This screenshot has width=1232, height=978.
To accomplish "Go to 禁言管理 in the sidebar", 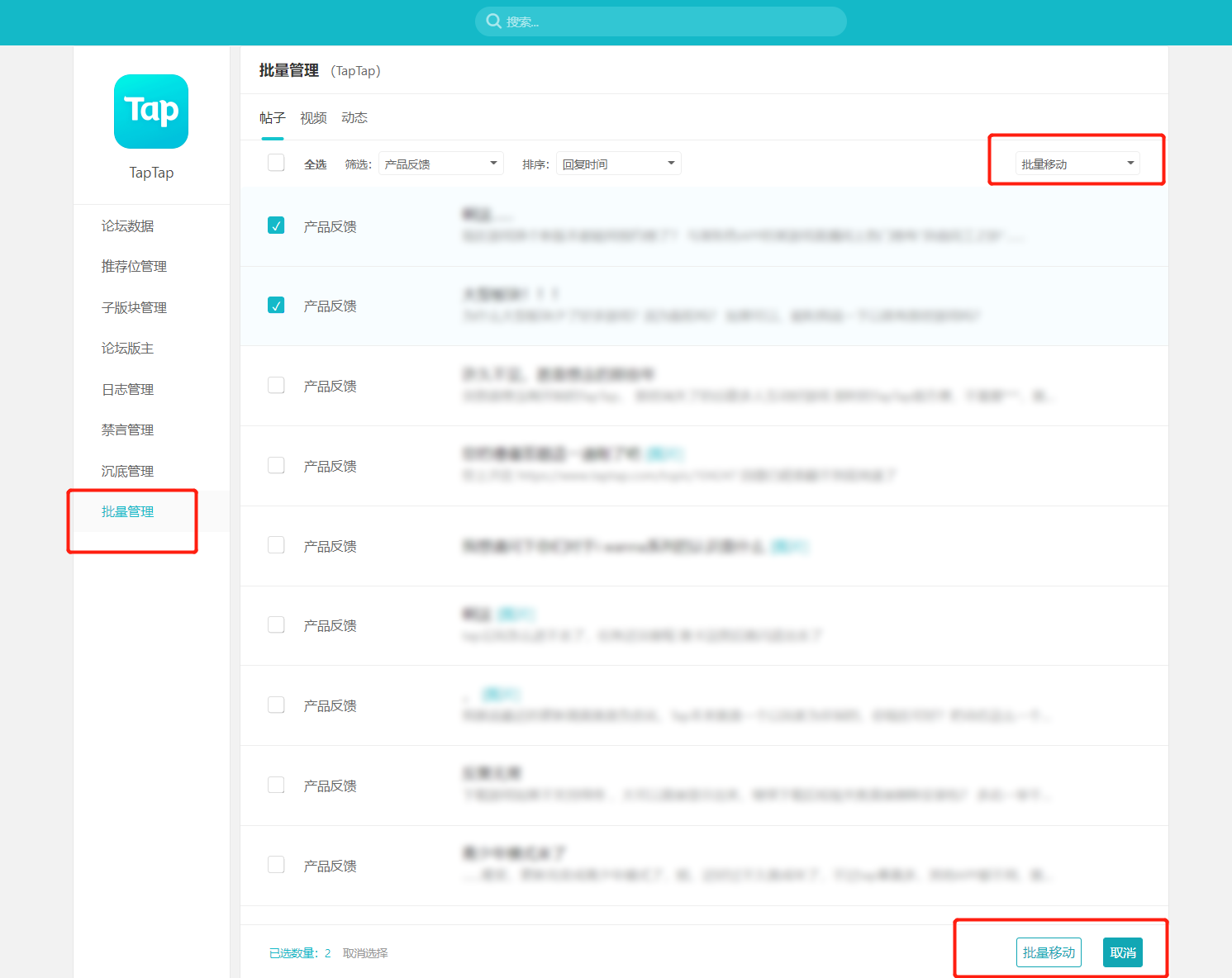I will (x=128, y=430).
